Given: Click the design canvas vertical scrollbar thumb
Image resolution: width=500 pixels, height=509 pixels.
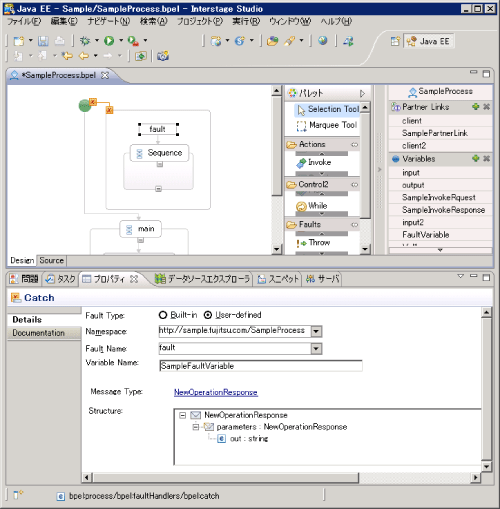Looking at the screenshot, I should (x=277, y=146).
